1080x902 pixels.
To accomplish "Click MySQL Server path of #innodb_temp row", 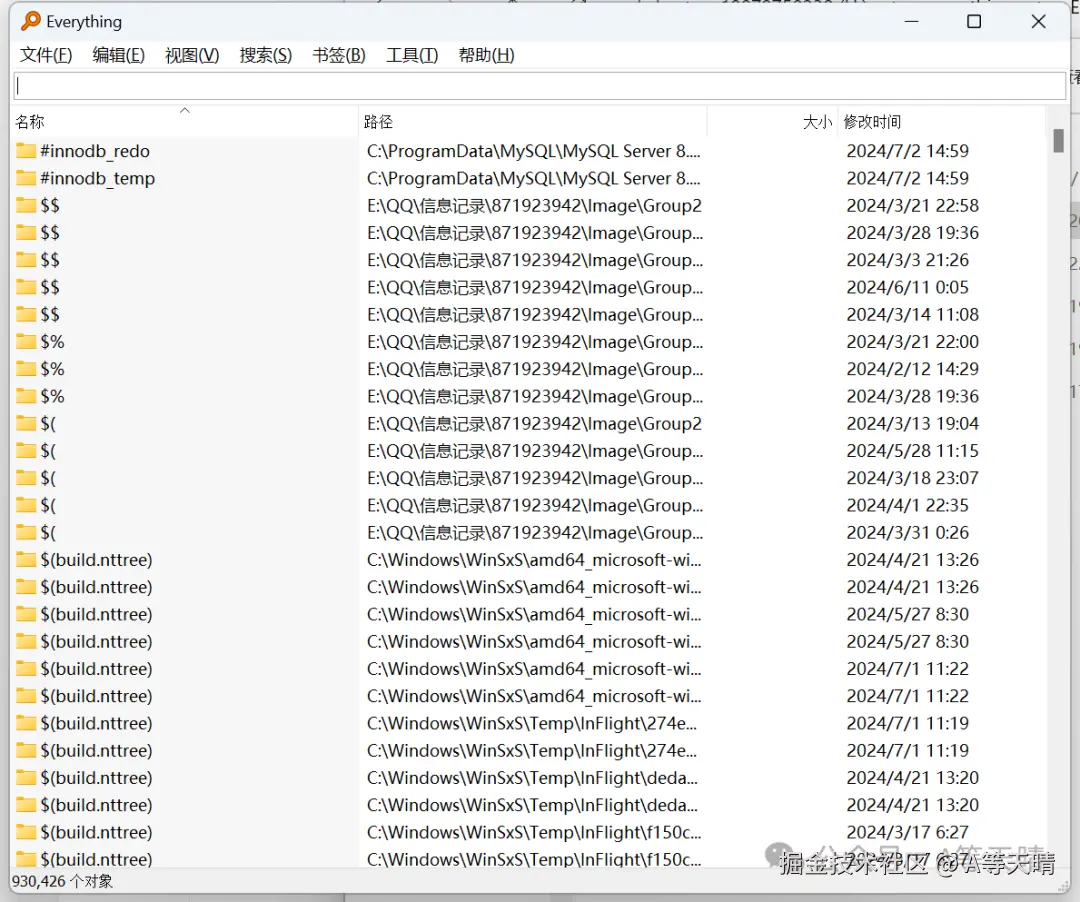I will (533, 178).
